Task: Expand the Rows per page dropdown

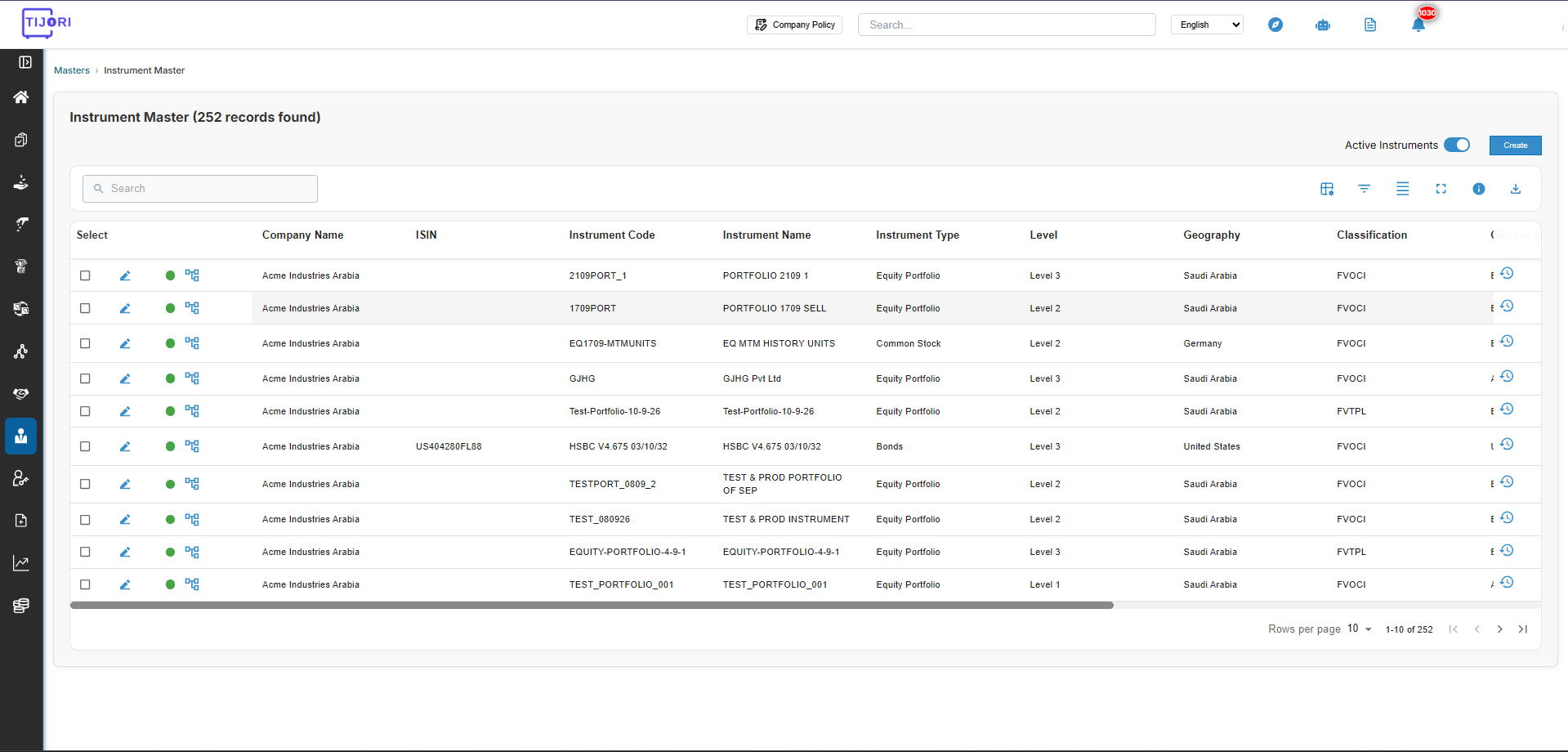Action: coord(1360,629)
